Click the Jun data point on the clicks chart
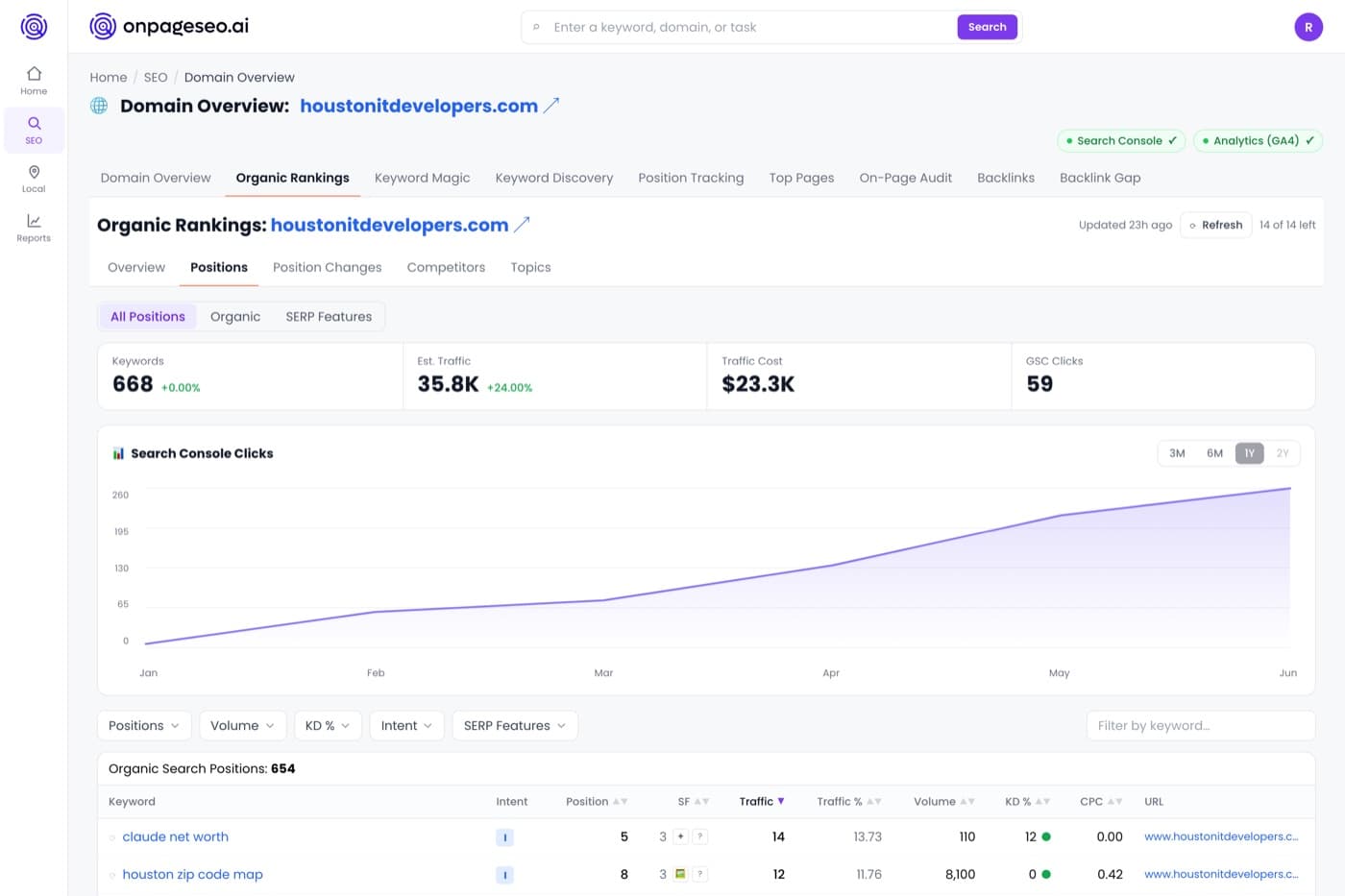The image size is (1345, 896). (x=1289, y=489)
